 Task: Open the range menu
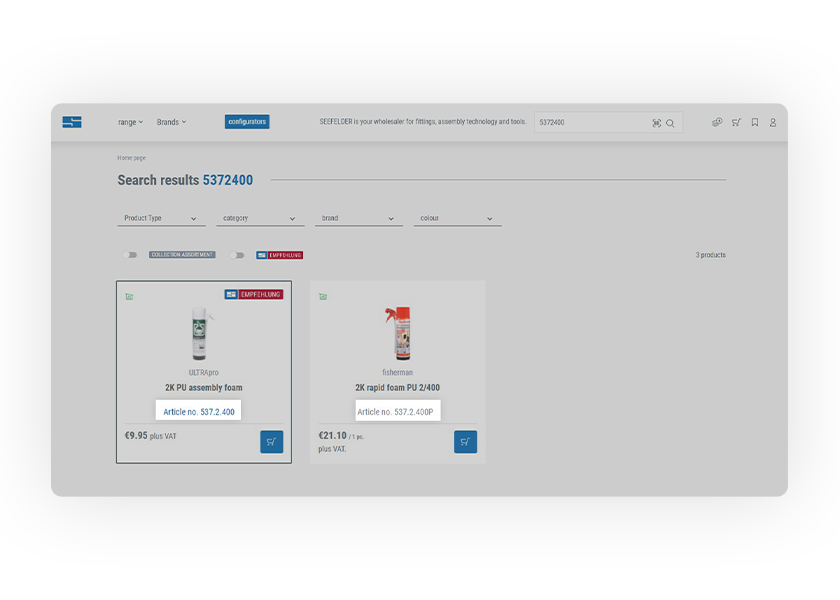click(x=130, y=122)
